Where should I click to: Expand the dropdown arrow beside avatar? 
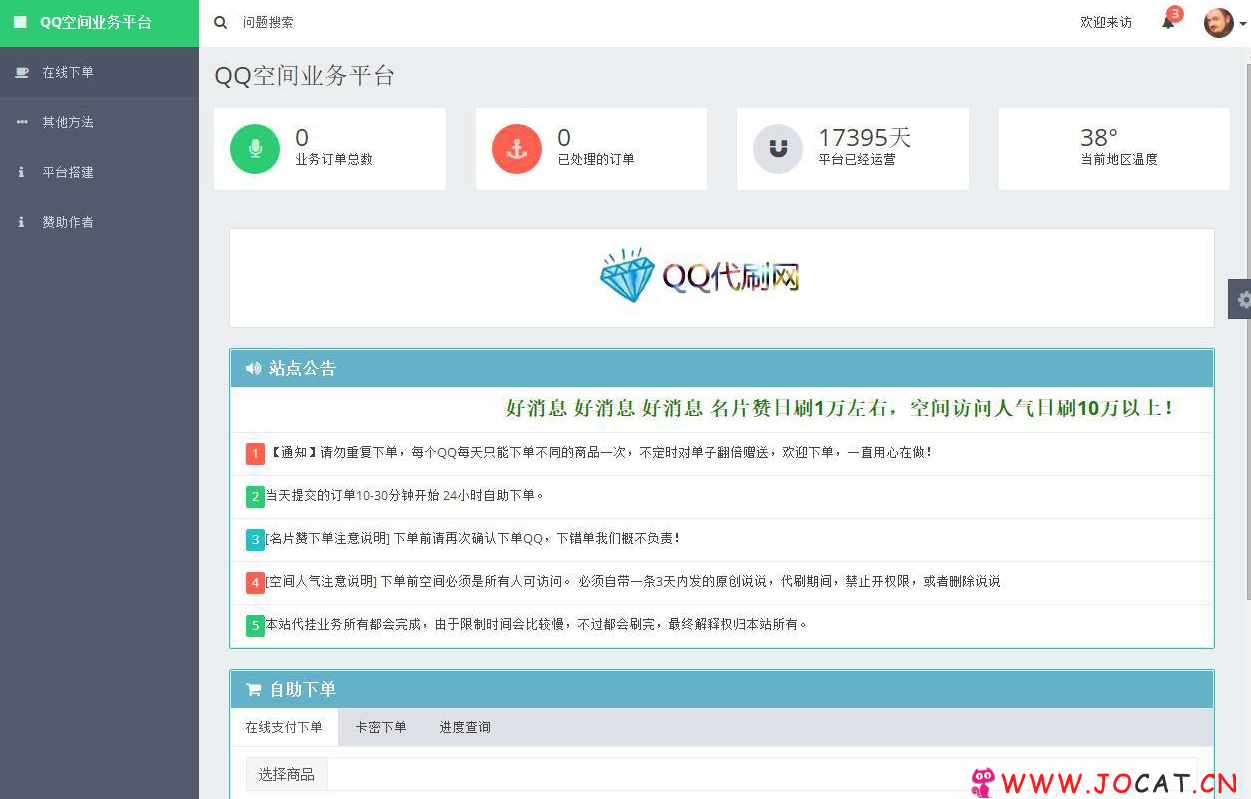click(1243, 23)
